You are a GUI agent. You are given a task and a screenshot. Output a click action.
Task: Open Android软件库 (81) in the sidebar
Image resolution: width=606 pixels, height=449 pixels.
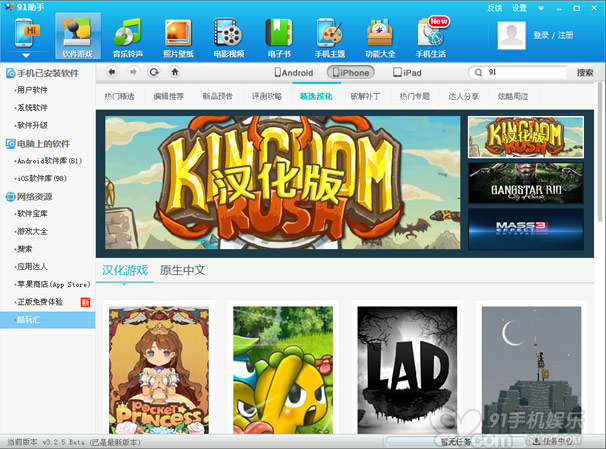[x=49, y=161]
